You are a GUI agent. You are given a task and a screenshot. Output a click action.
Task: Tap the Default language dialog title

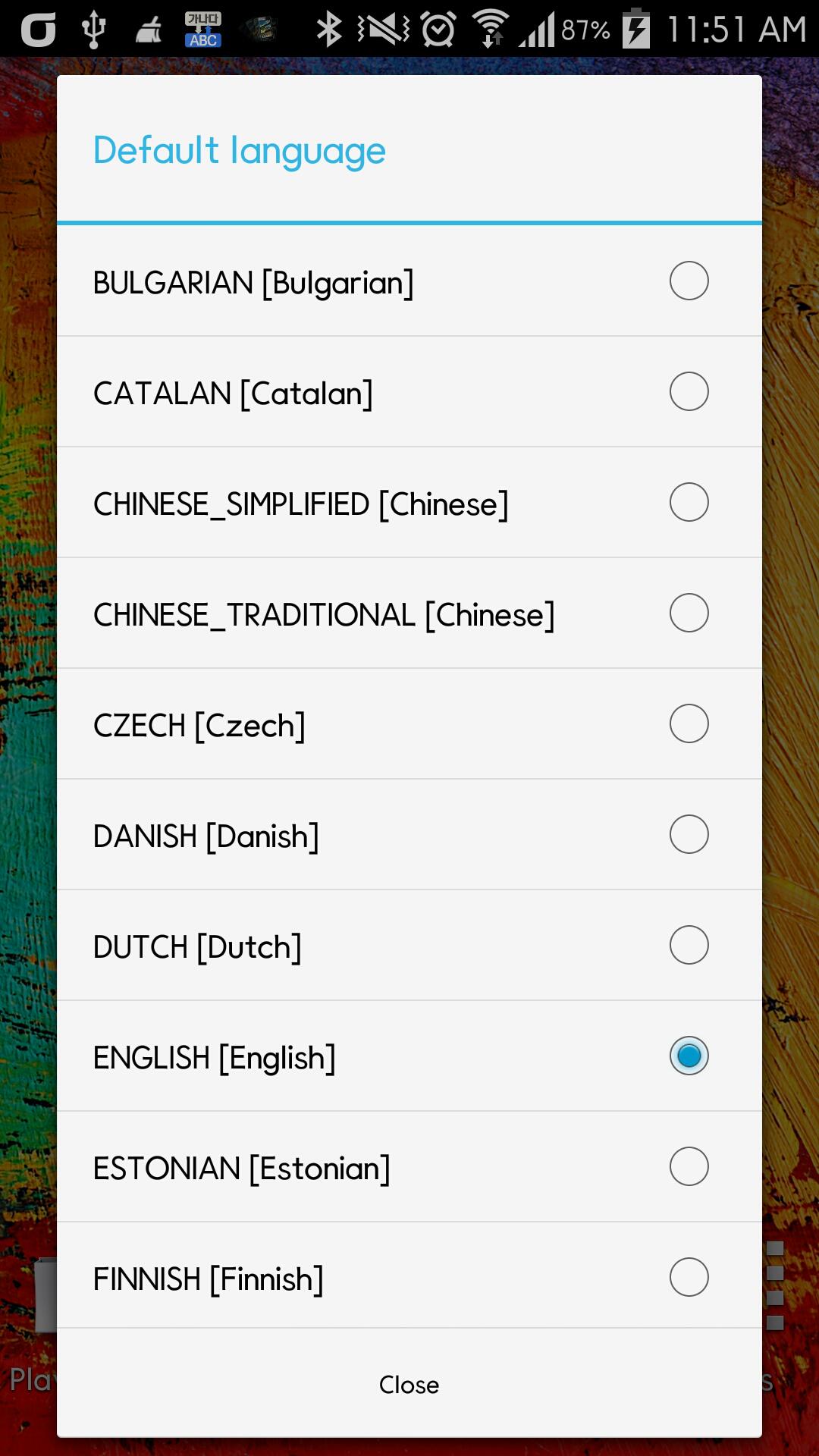tap(239, 150)
